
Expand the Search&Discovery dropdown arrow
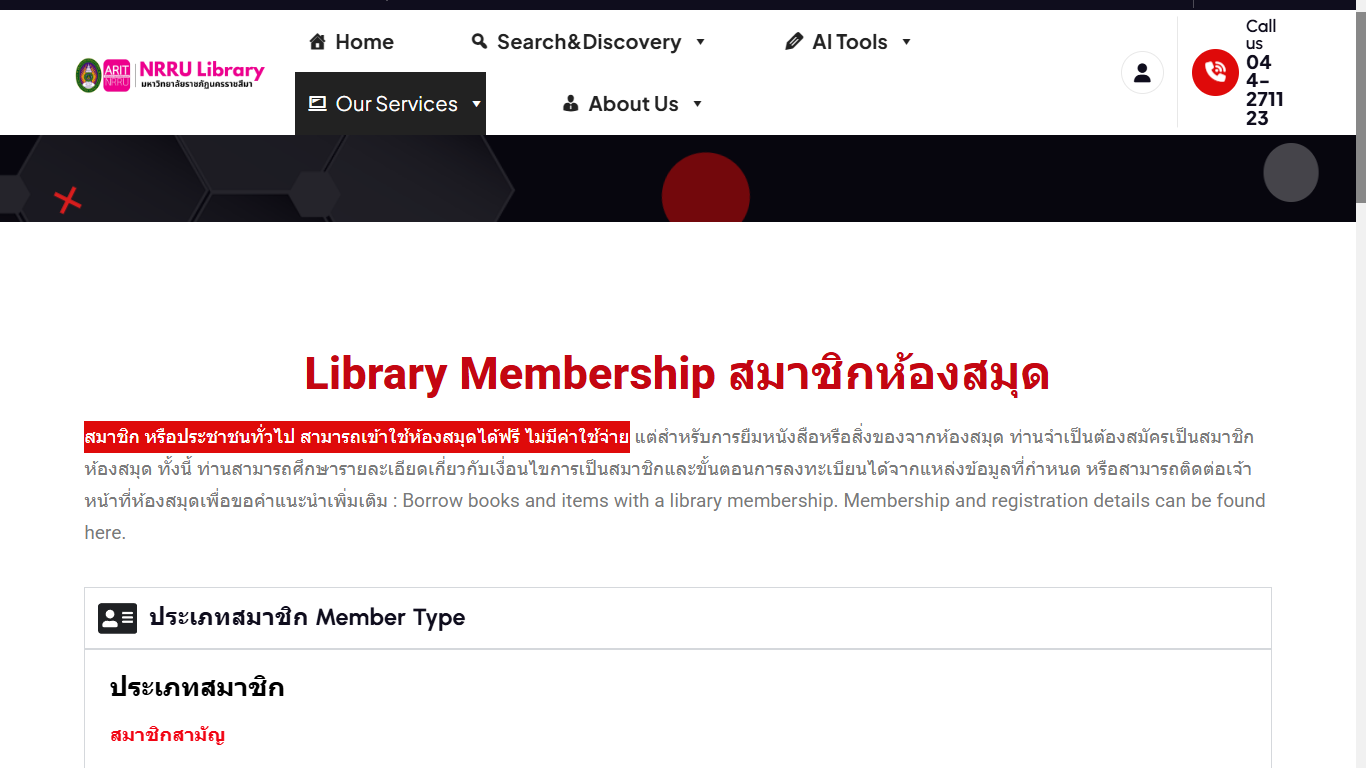(x=700, y=42)
